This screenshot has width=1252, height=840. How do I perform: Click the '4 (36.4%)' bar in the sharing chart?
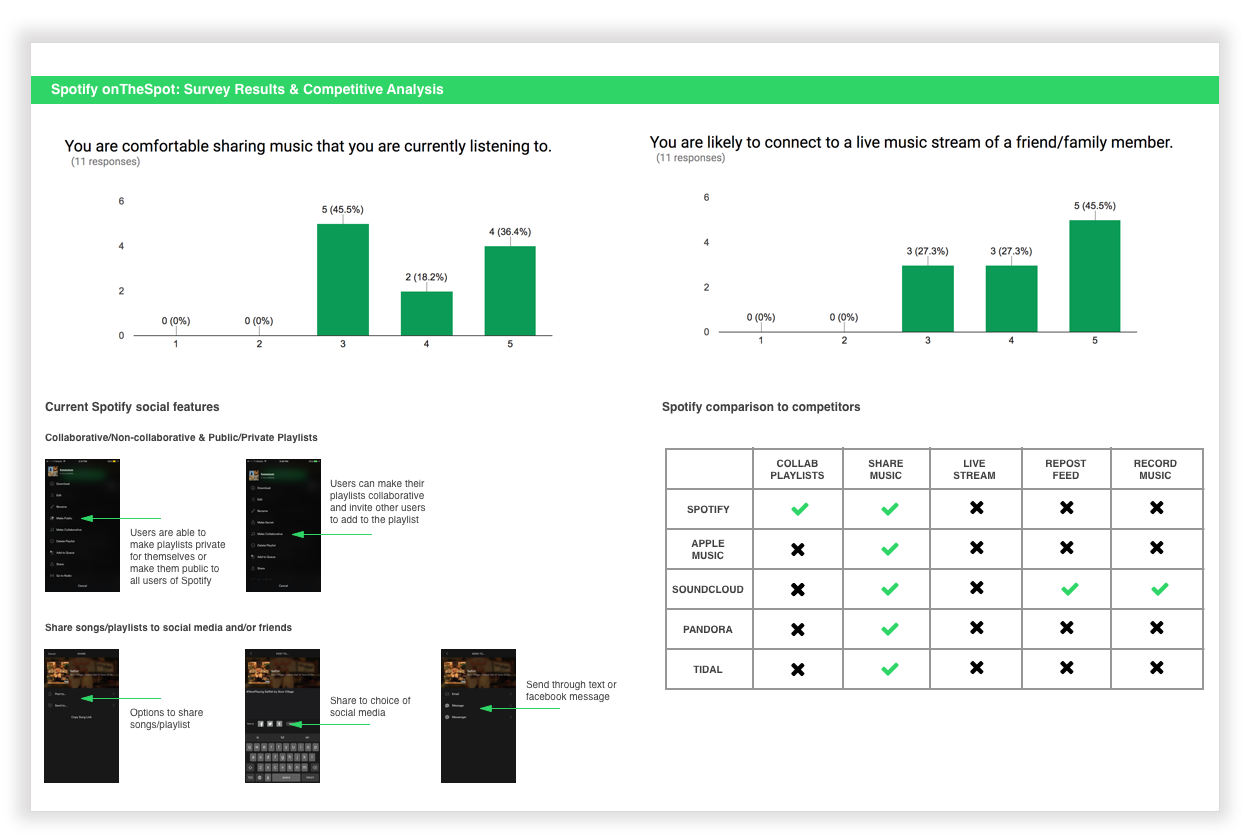point(510,290)
